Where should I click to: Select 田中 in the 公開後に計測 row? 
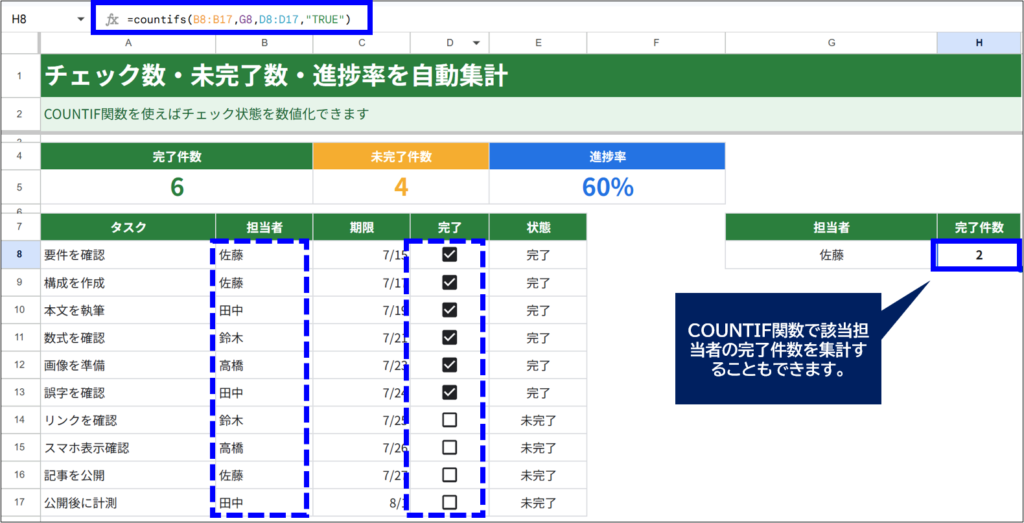coord(264,502)
